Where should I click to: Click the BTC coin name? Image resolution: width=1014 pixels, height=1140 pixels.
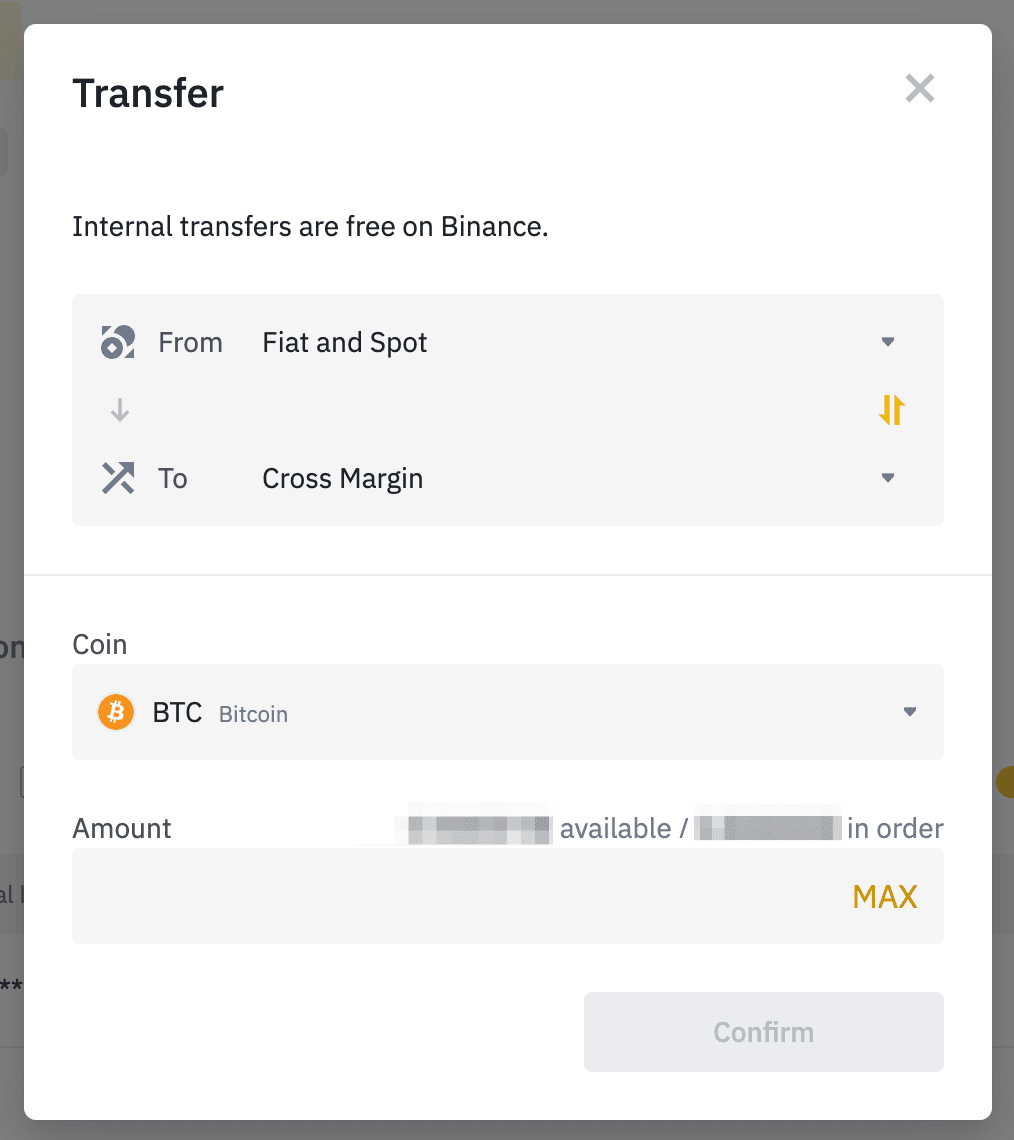(x=177, y=713)
